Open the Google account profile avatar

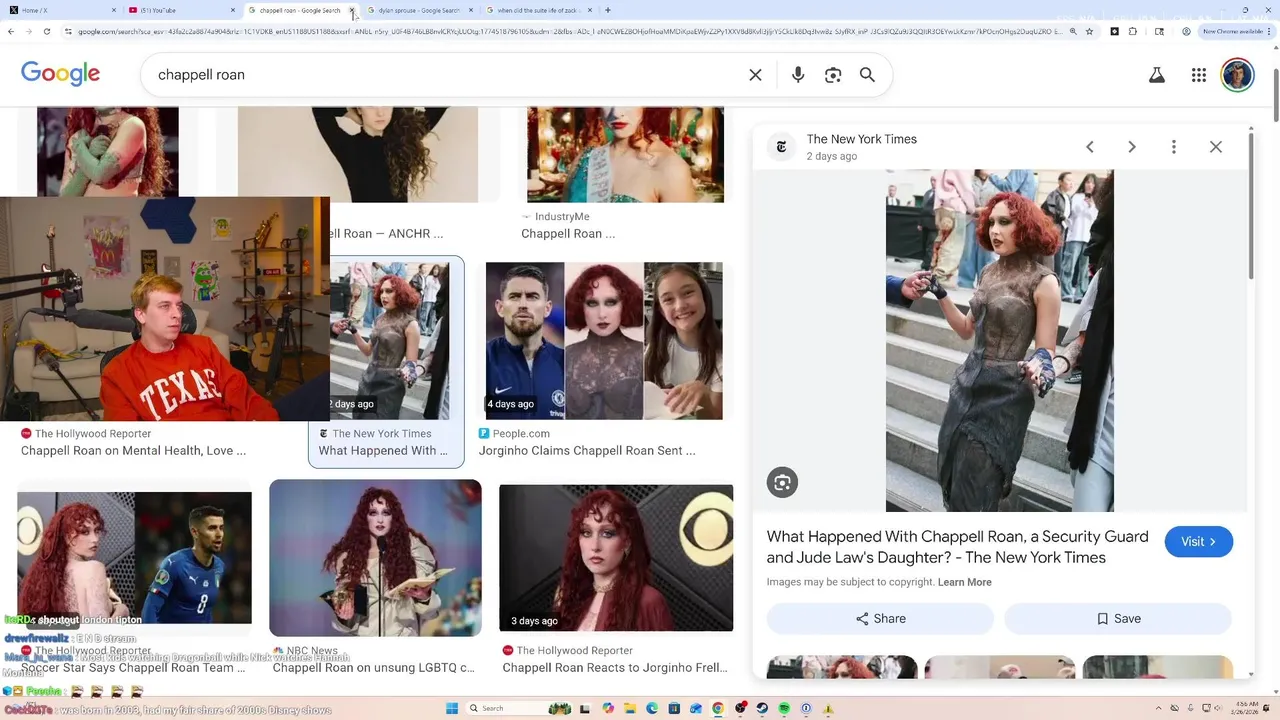(1237, 75)
